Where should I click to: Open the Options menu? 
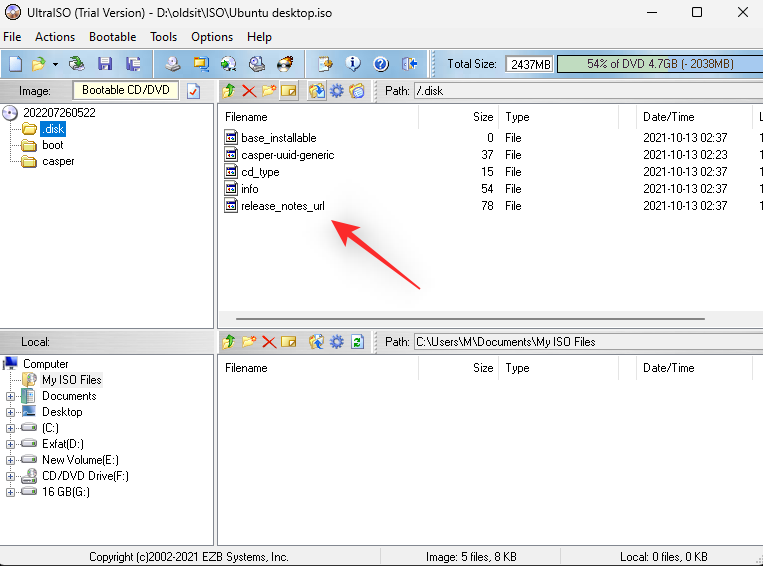coord(212,37)
